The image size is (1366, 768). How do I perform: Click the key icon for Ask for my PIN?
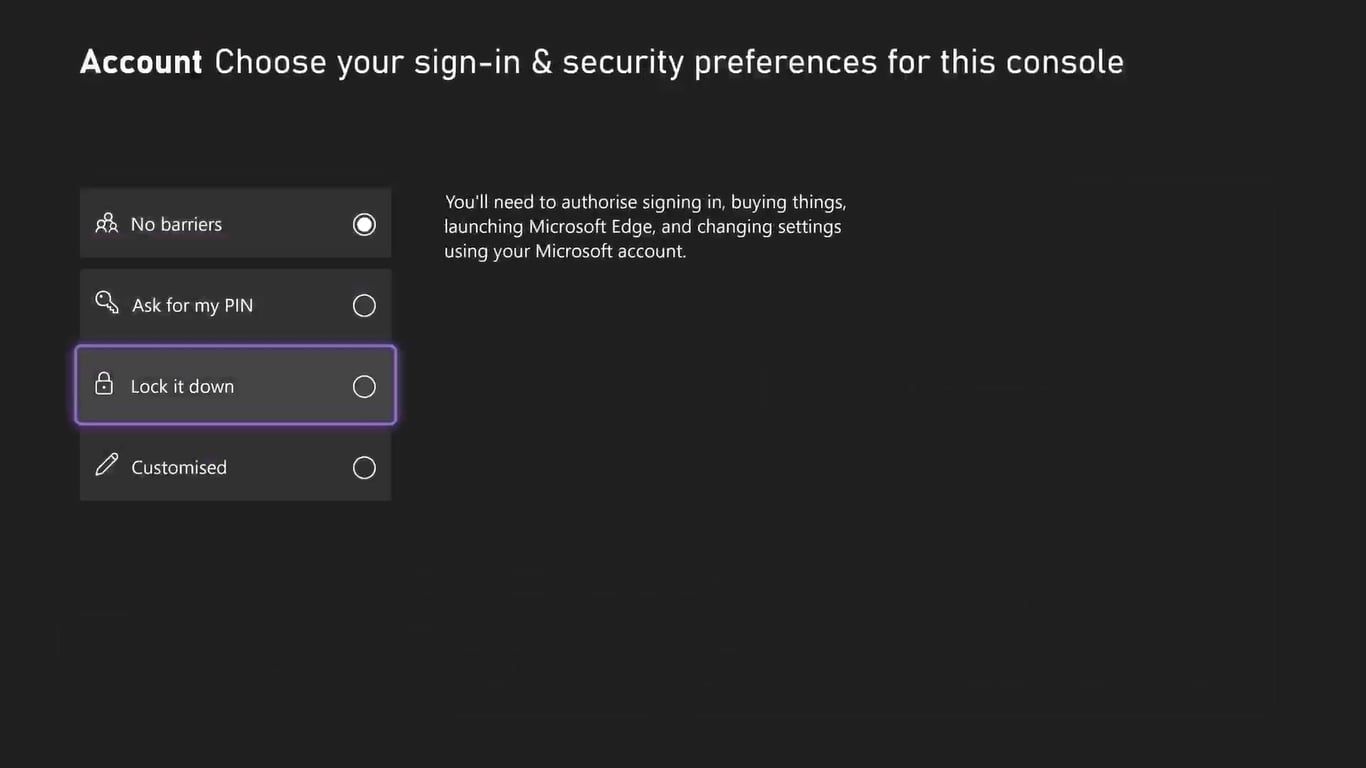(106, 302)
